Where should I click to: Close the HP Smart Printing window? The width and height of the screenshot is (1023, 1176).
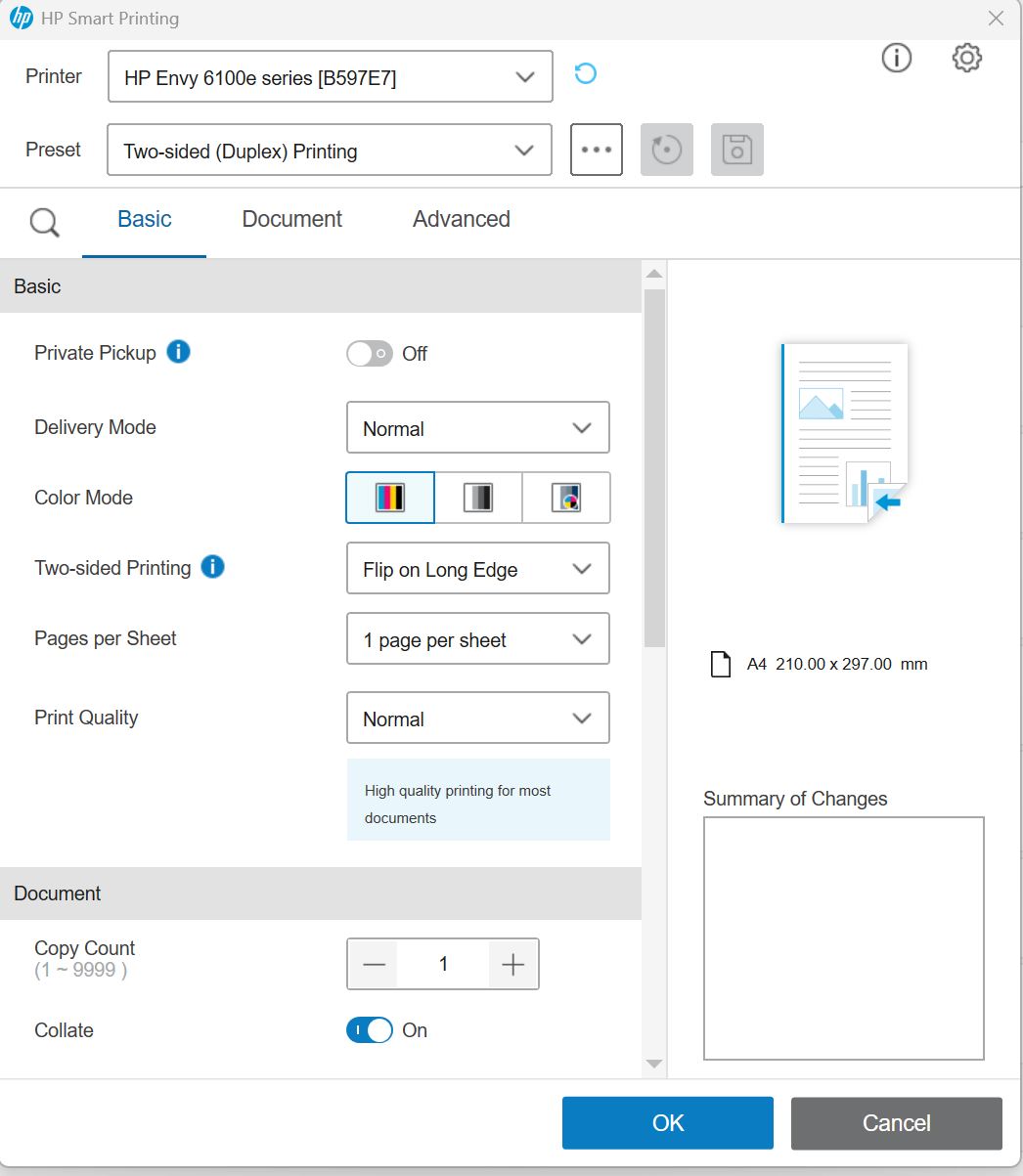[996, 19]
